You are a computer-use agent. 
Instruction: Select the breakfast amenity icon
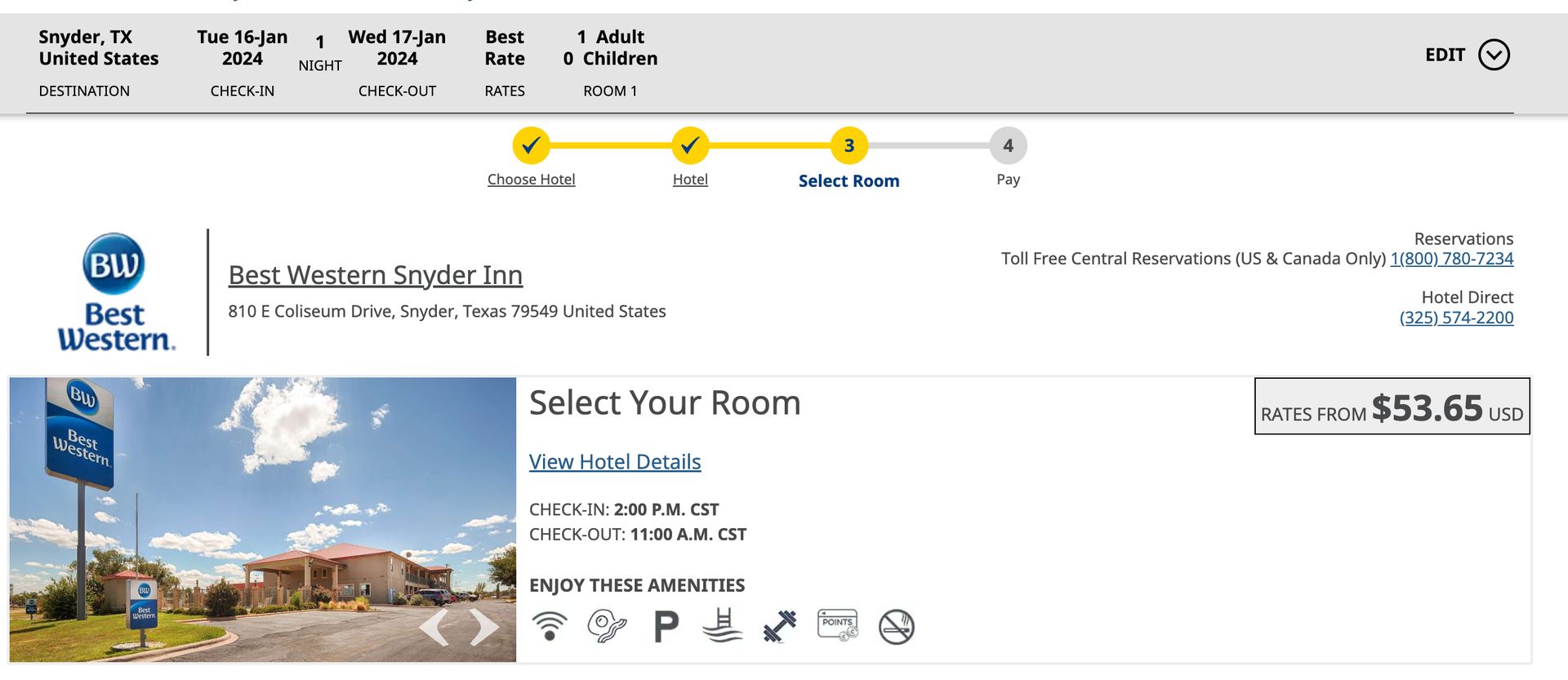pyautogui.click(x=608, y=626)
